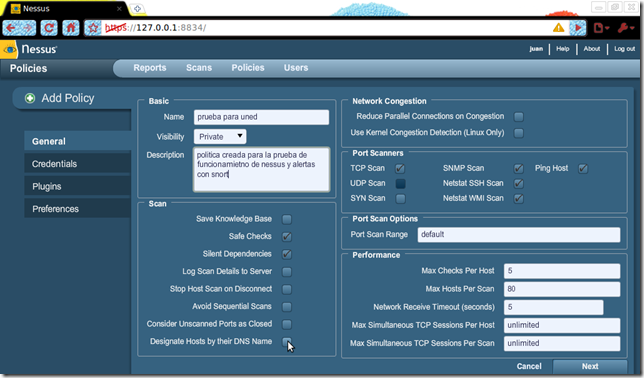Viewport: 644px width, 378px height.
Task: Uncheck the TCP Scan checkbox
Action: [400, 168]
